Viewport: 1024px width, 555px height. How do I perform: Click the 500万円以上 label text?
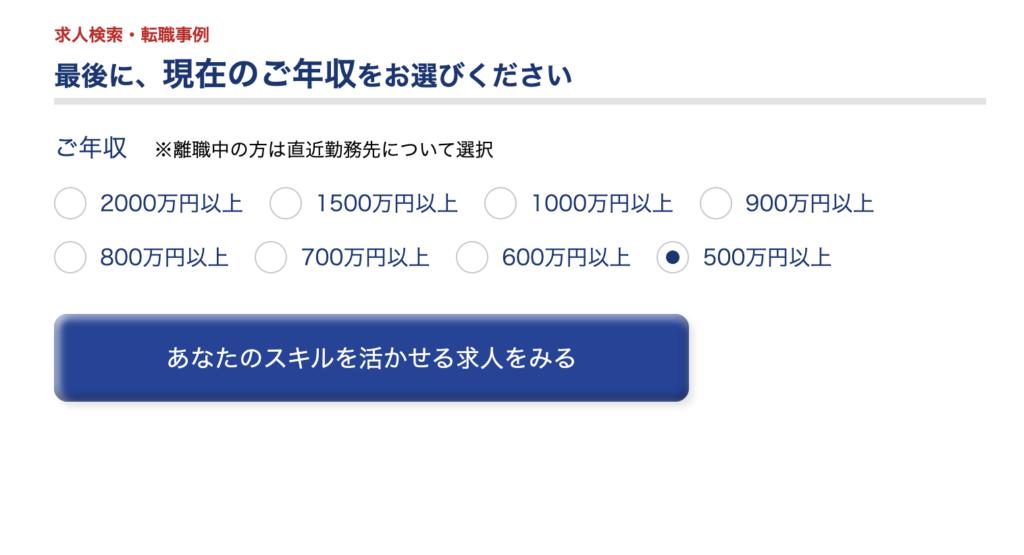(767, 258)
